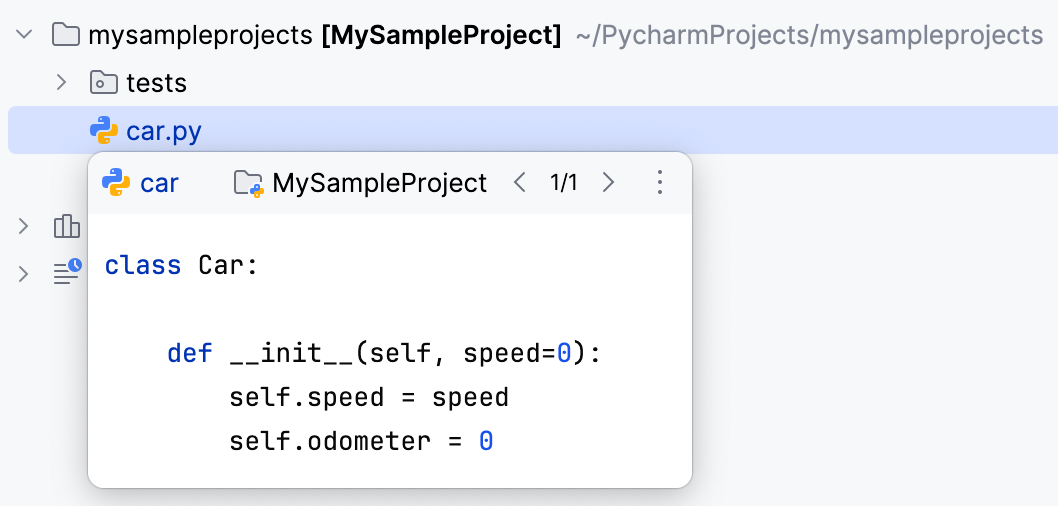Go to next definition with right arrow
Image resolution: width=1058 pixels, height=506 pixels.
coord(608,183)
